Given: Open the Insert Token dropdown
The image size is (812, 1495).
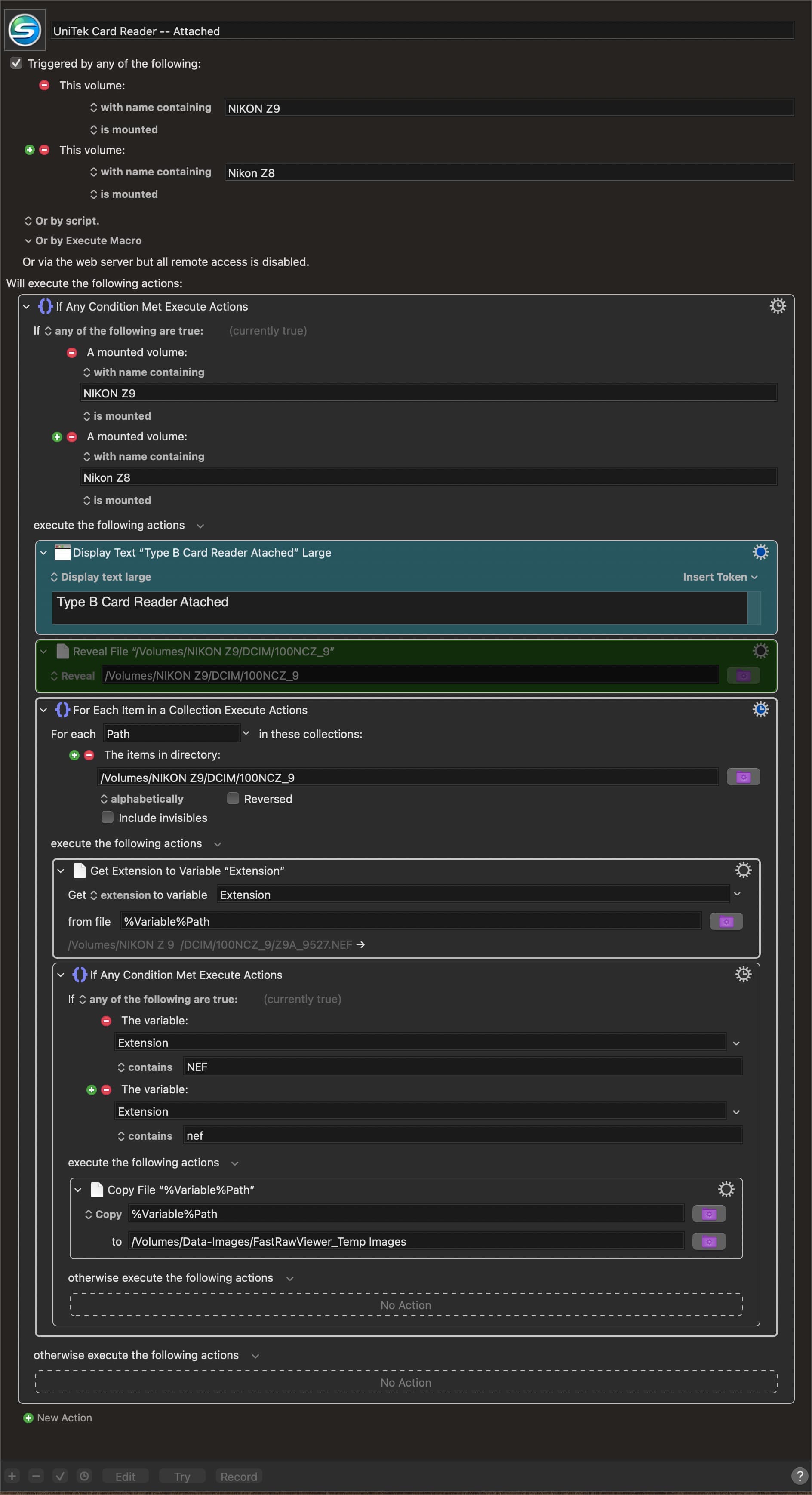Looking at the screenshot, I should [x=720, y=577].
